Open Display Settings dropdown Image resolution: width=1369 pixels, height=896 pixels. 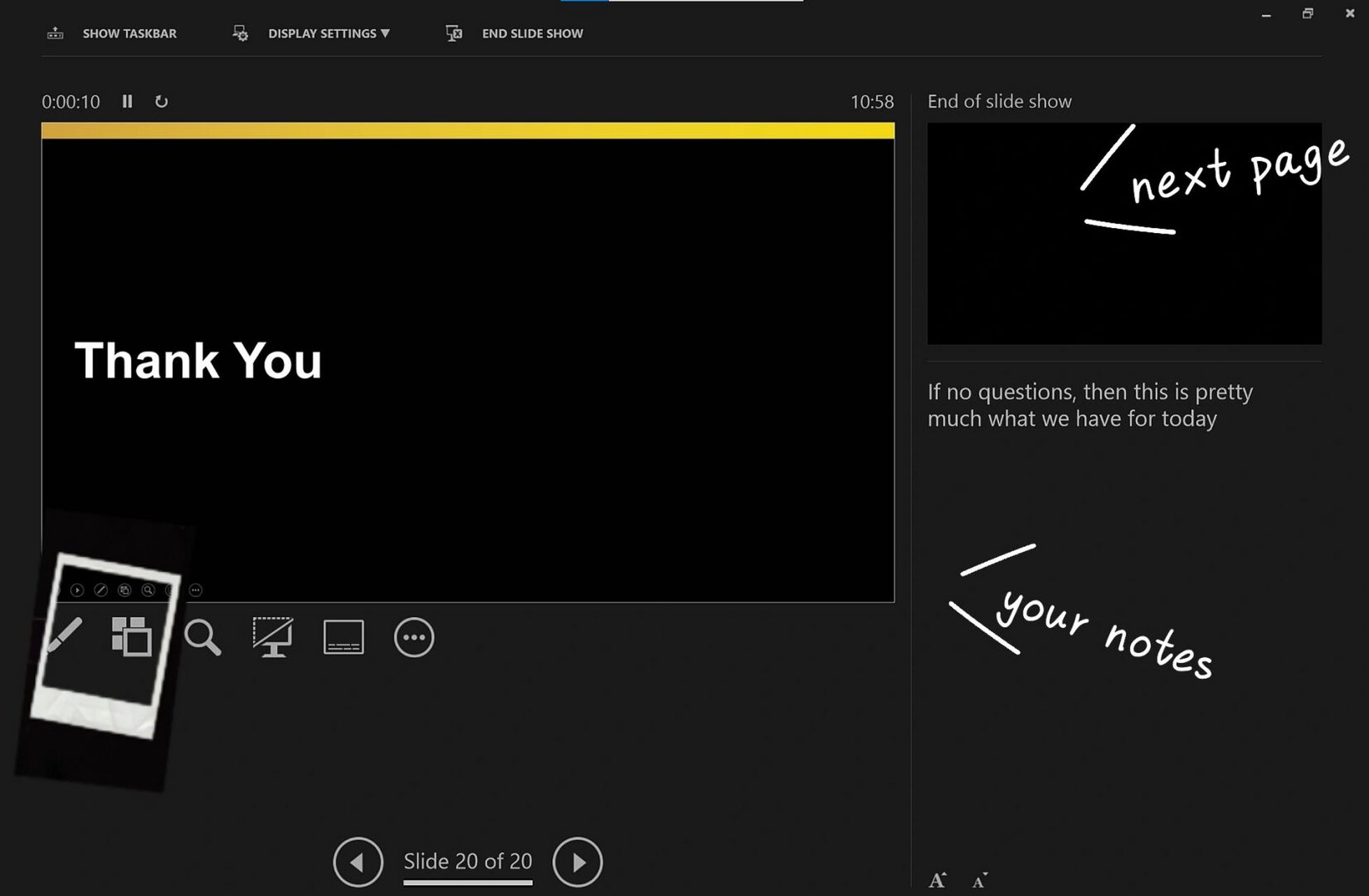(x=328, y=34)
